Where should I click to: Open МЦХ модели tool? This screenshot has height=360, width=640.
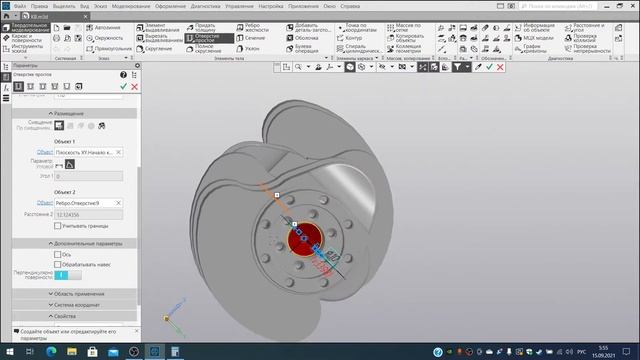tap(534, 38)
